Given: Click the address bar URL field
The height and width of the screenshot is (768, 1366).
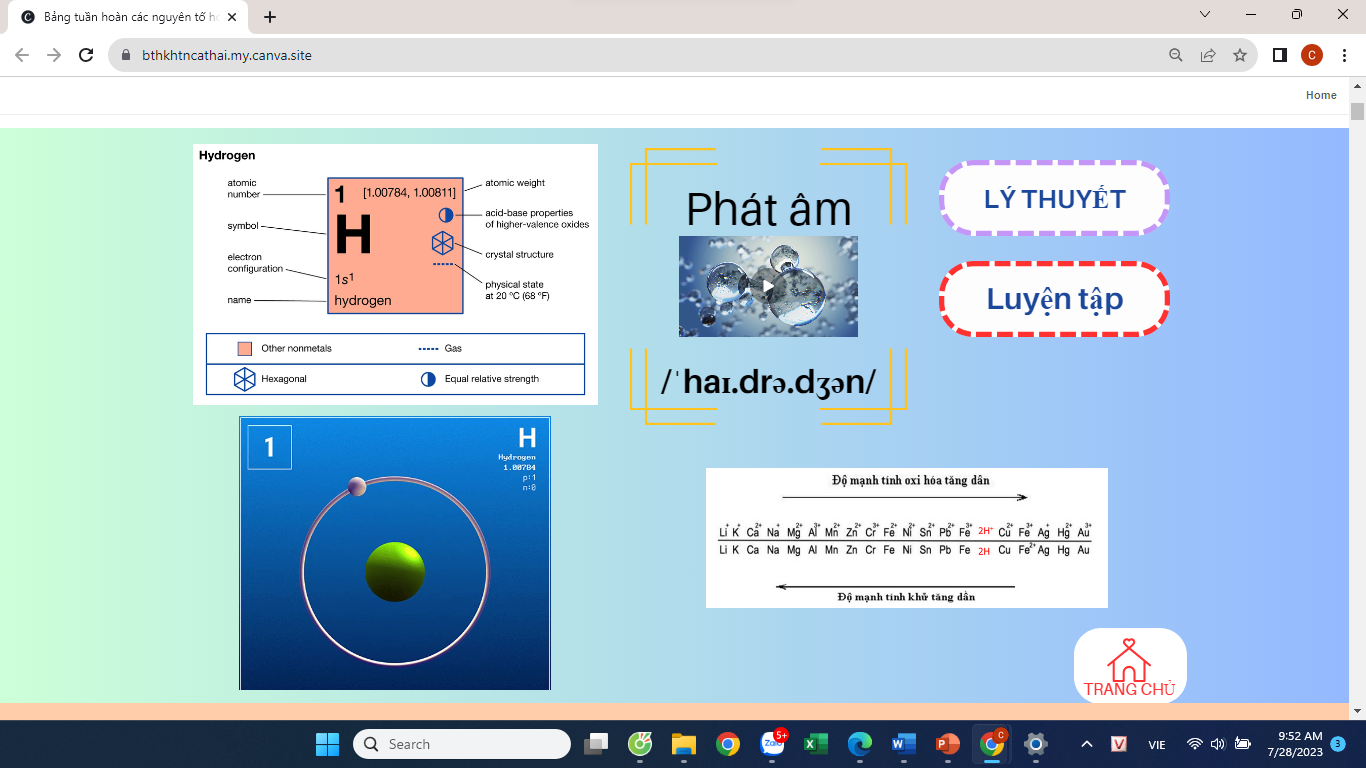Looking at the screenshot, I should 600,55.
